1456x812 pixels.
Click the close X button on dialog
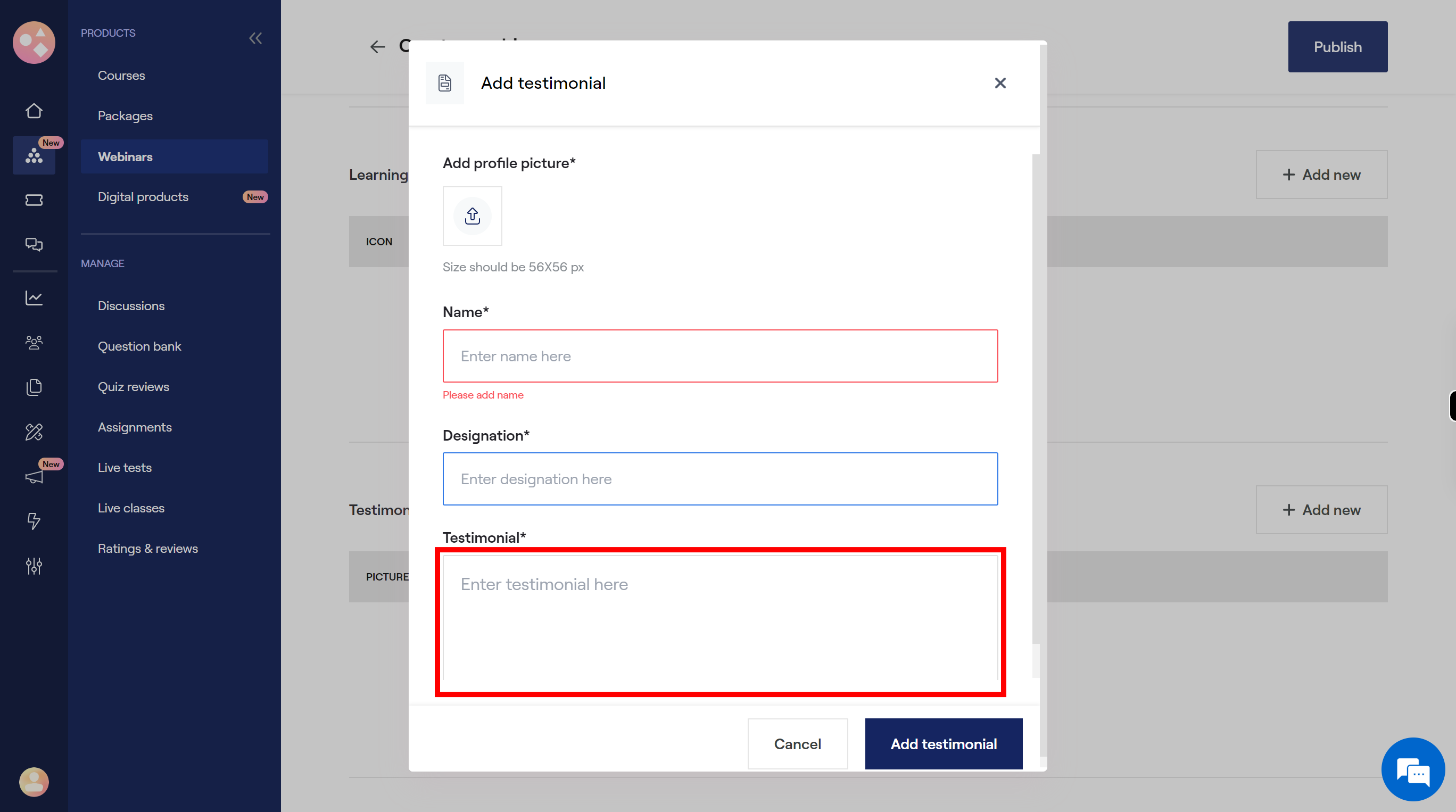1000,82
